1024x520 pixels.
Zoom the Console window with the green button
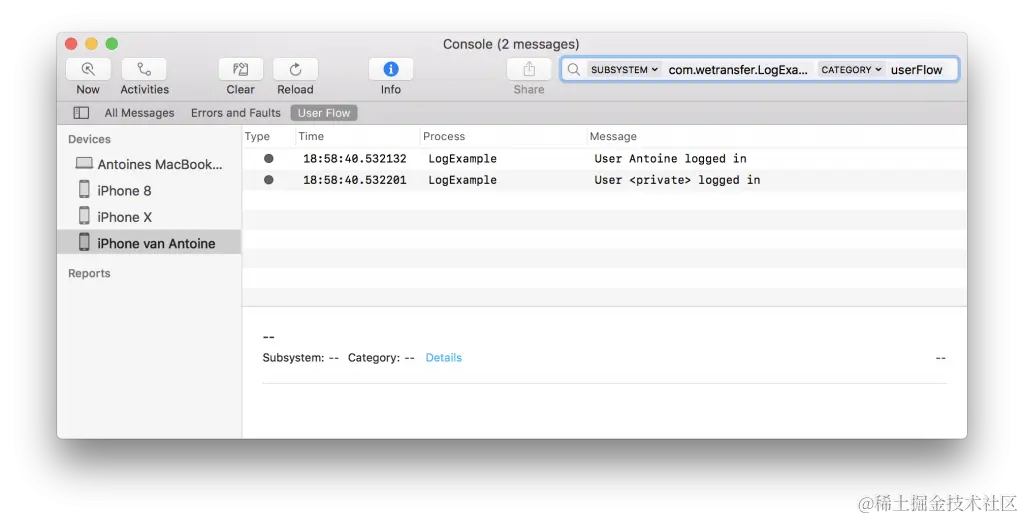click(x=112, y=44)
